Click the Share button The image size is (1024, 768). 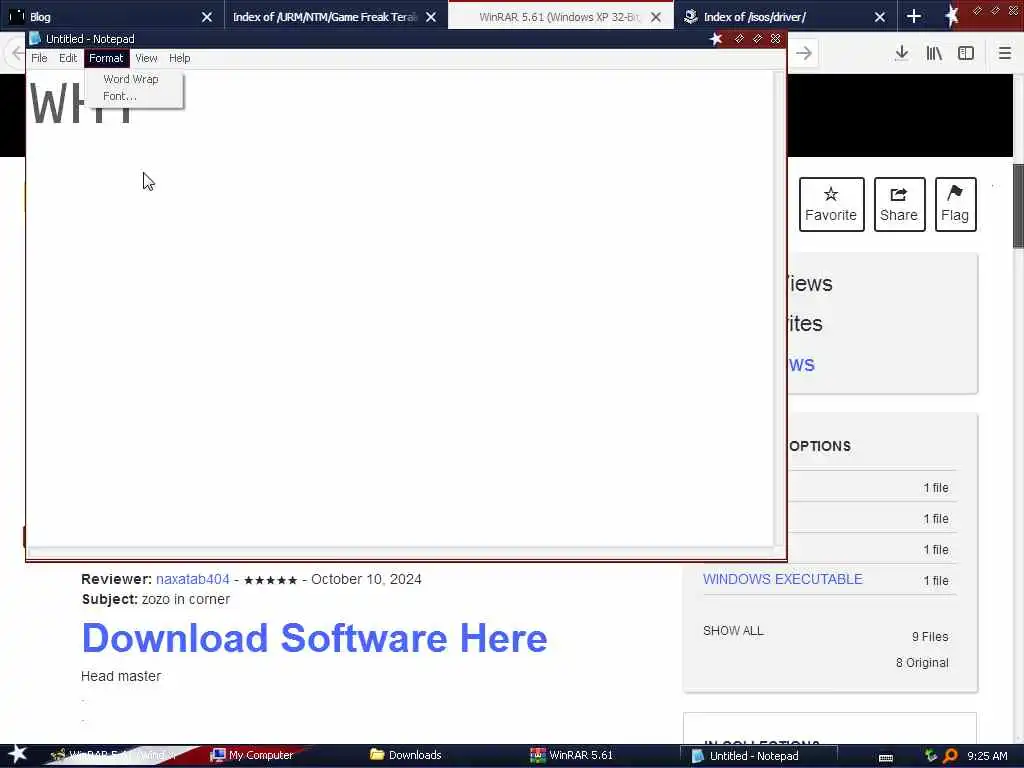tap(899, 204)
